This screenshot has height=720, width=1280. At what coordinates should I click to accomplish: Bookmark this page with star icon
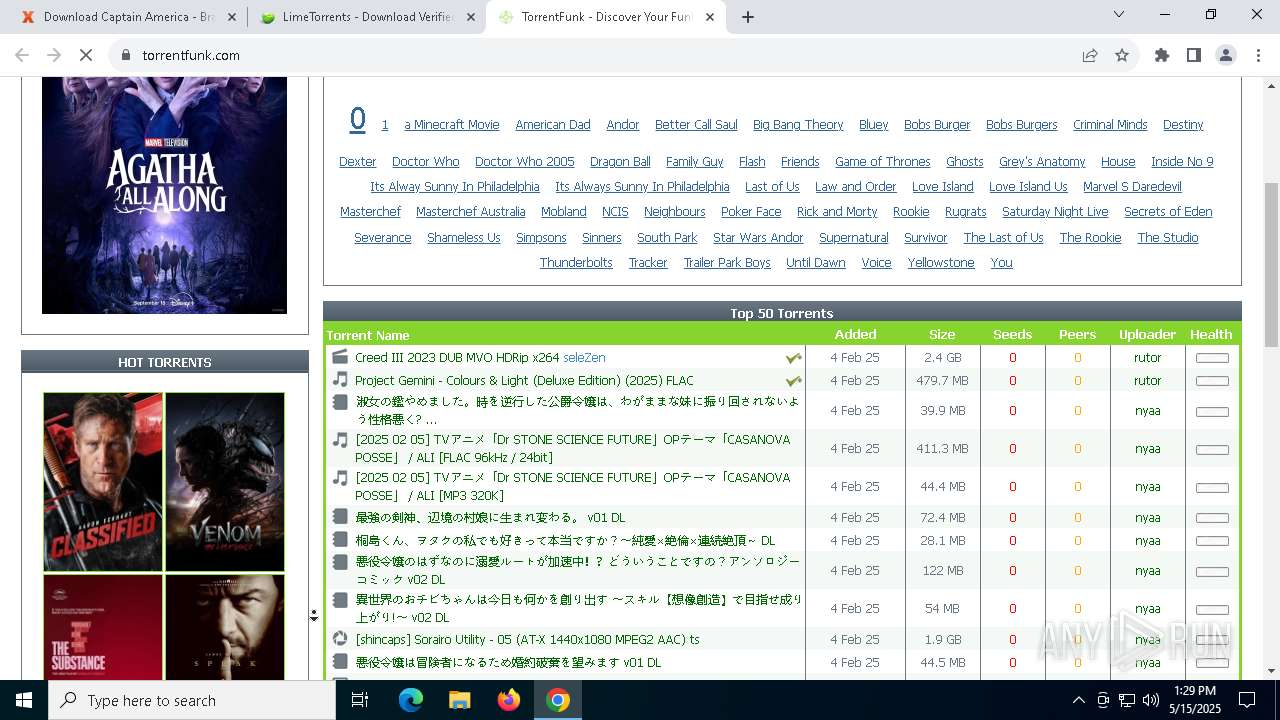point(1122,55)
